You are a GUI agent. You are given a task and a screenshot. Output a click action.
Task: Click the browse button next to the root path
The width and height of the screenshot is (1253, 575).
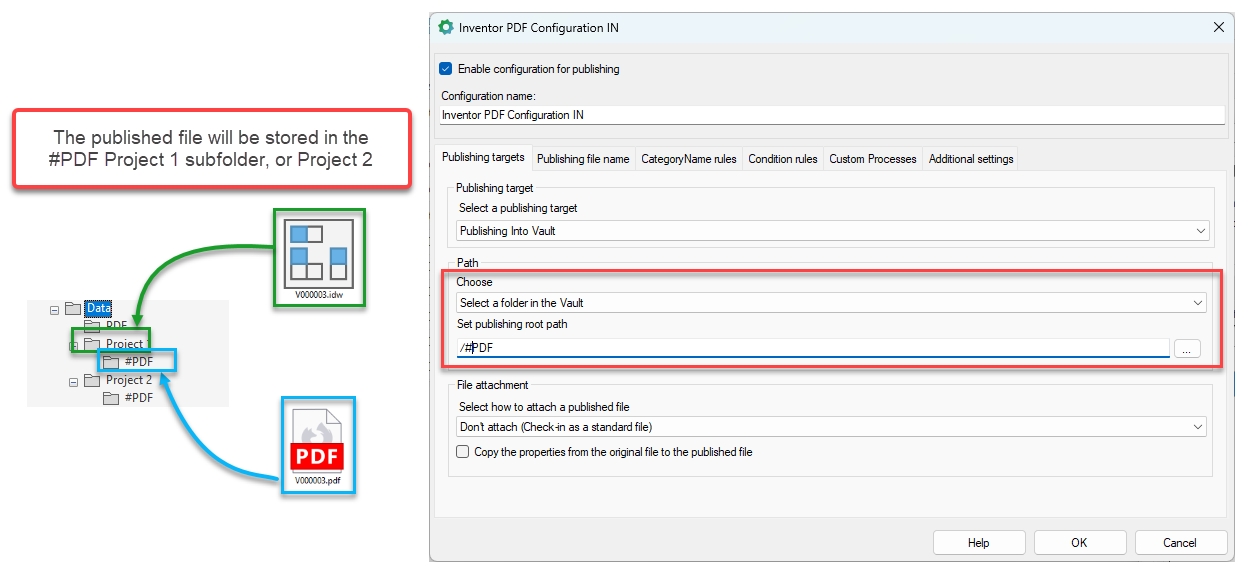[x=1186, y=349]
